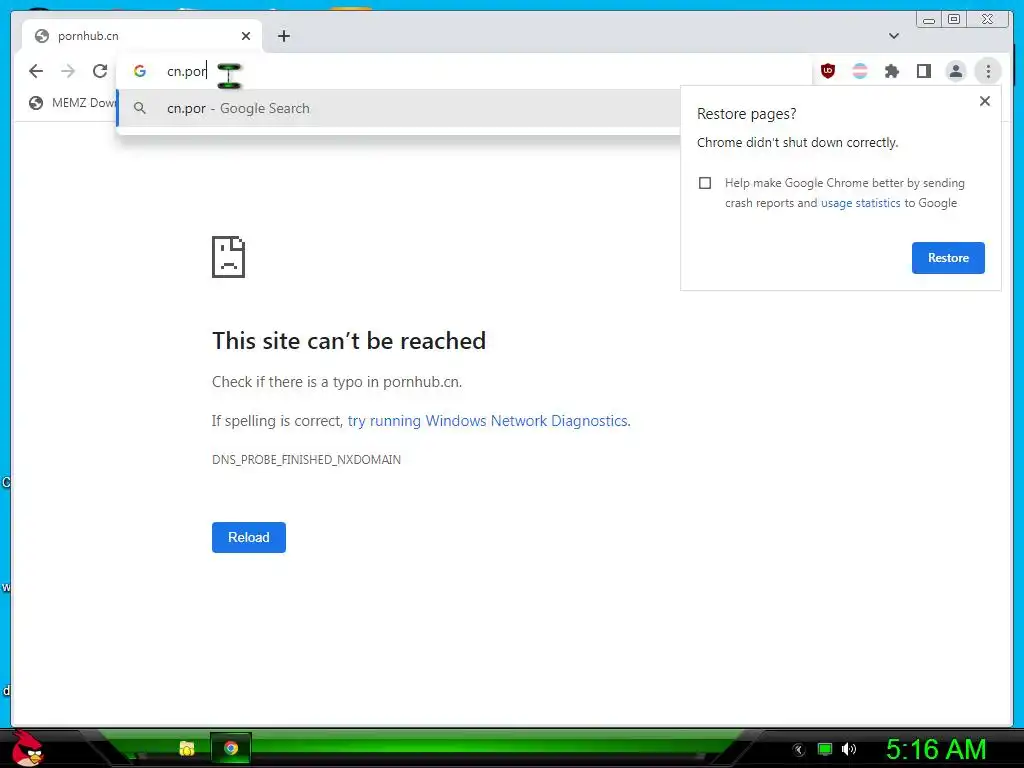Expand hidden tray icons arrow

coord(798,750)
